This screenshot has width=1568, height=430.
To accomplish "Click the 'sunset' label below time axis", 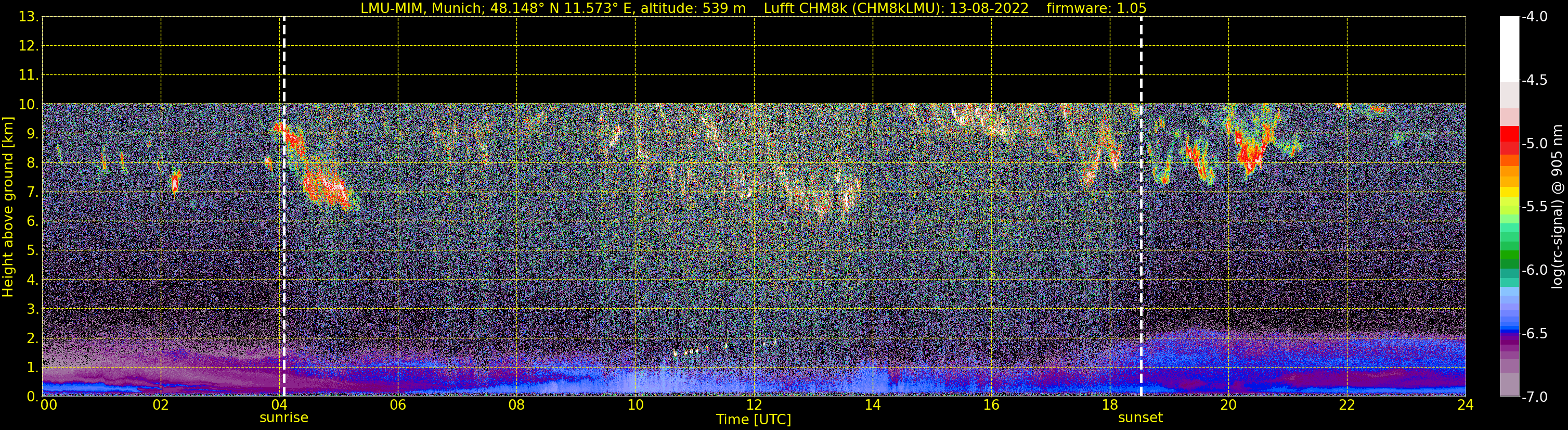I will point(1140,418).
